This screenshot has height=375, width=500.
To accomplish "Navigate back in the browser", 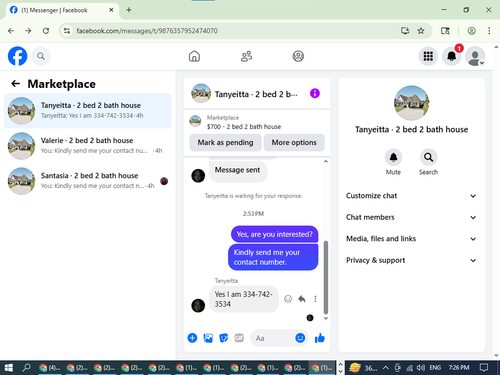I will point(11,31).
